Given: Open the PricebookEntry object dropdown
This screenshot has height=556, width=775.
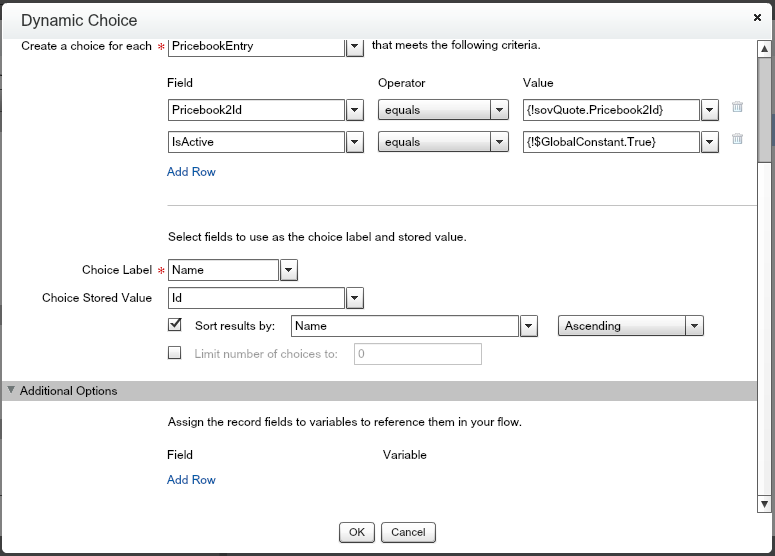Looking at the screenshot, I should pyautogui.click(x=354, y=46).
